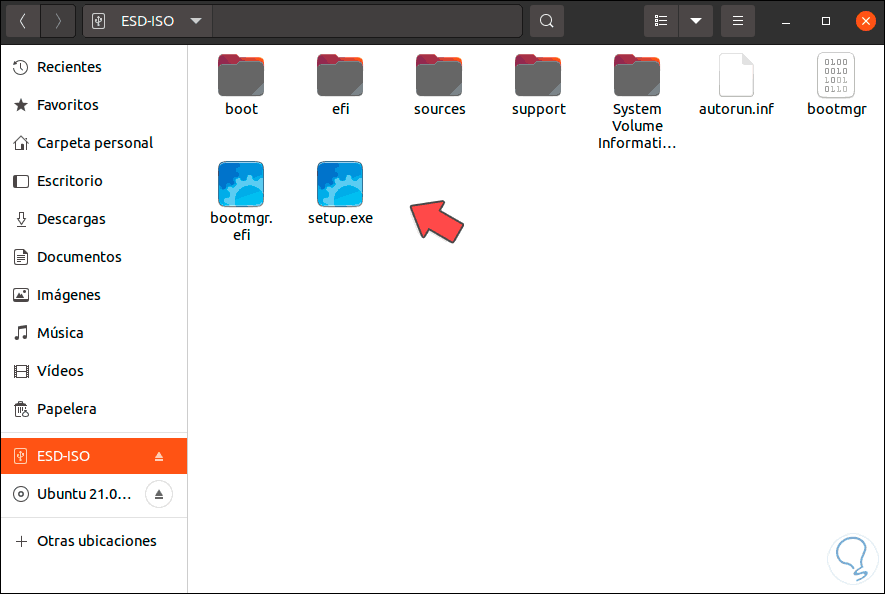Select the bootmgr binary file icon

836,75
